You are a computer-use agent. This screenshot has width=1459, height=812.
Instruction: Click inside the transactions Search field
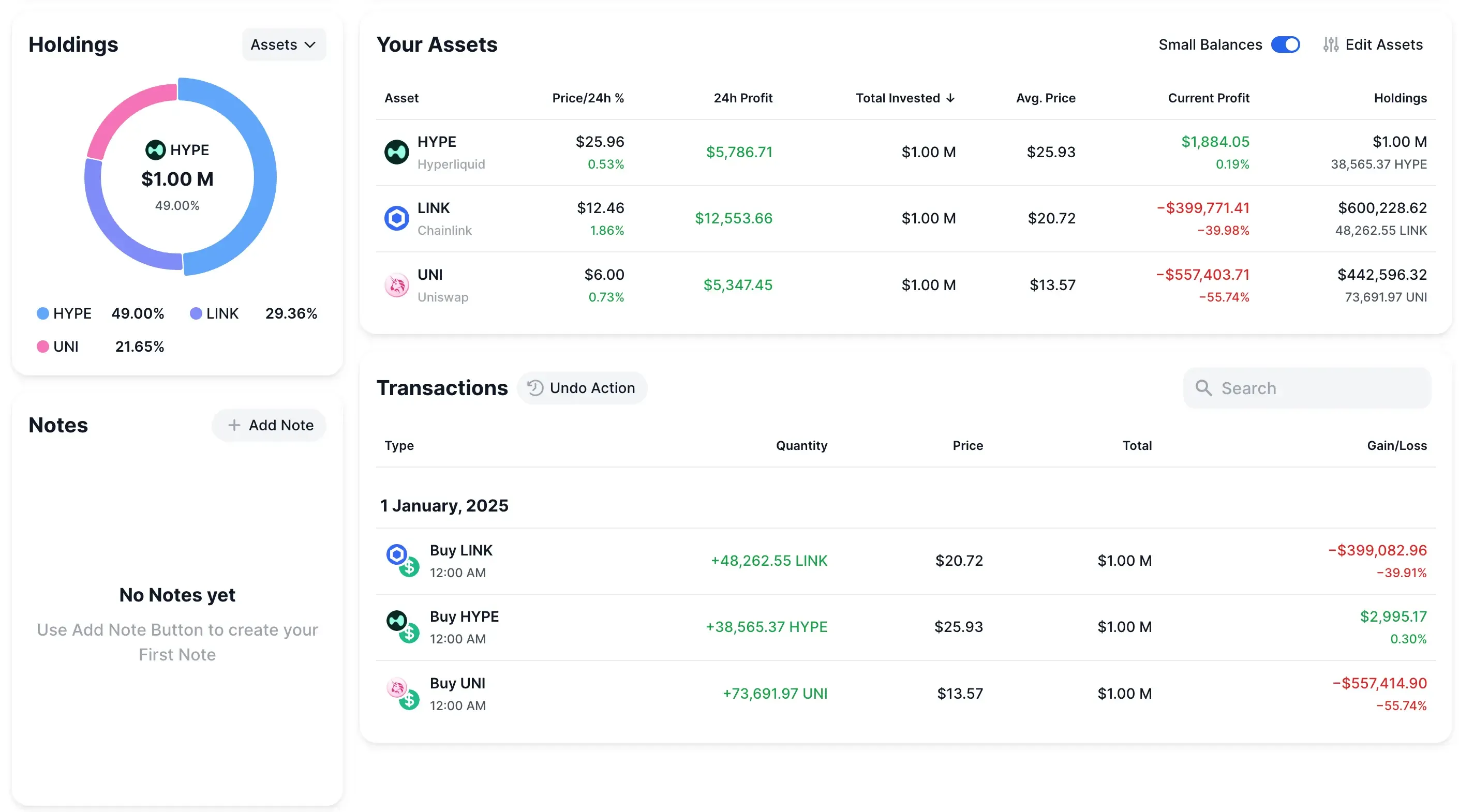[1308, 388]
